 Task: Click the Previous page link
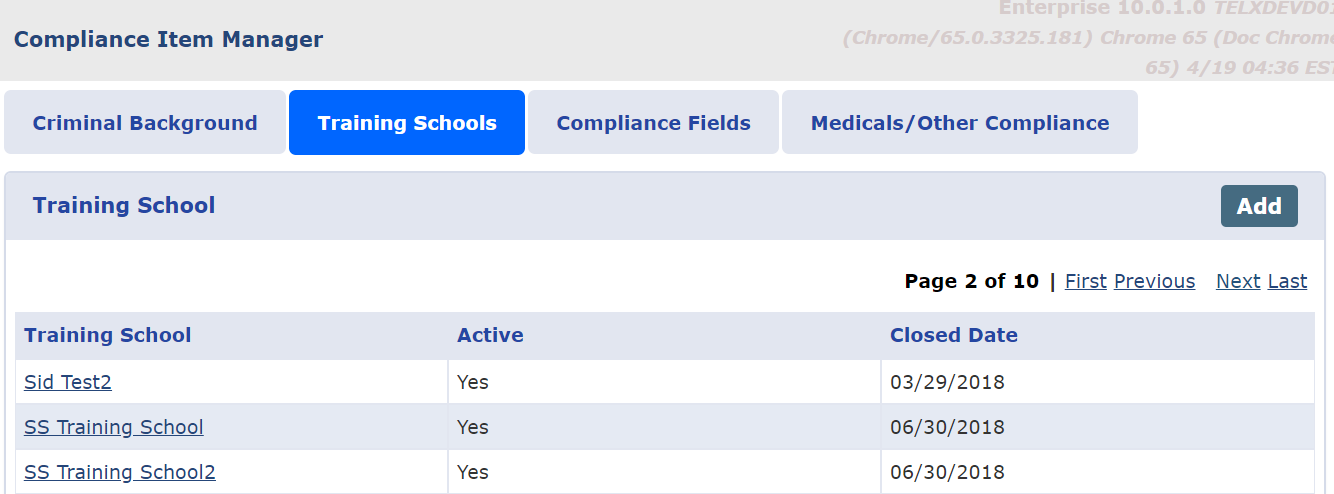(1154, 281)
